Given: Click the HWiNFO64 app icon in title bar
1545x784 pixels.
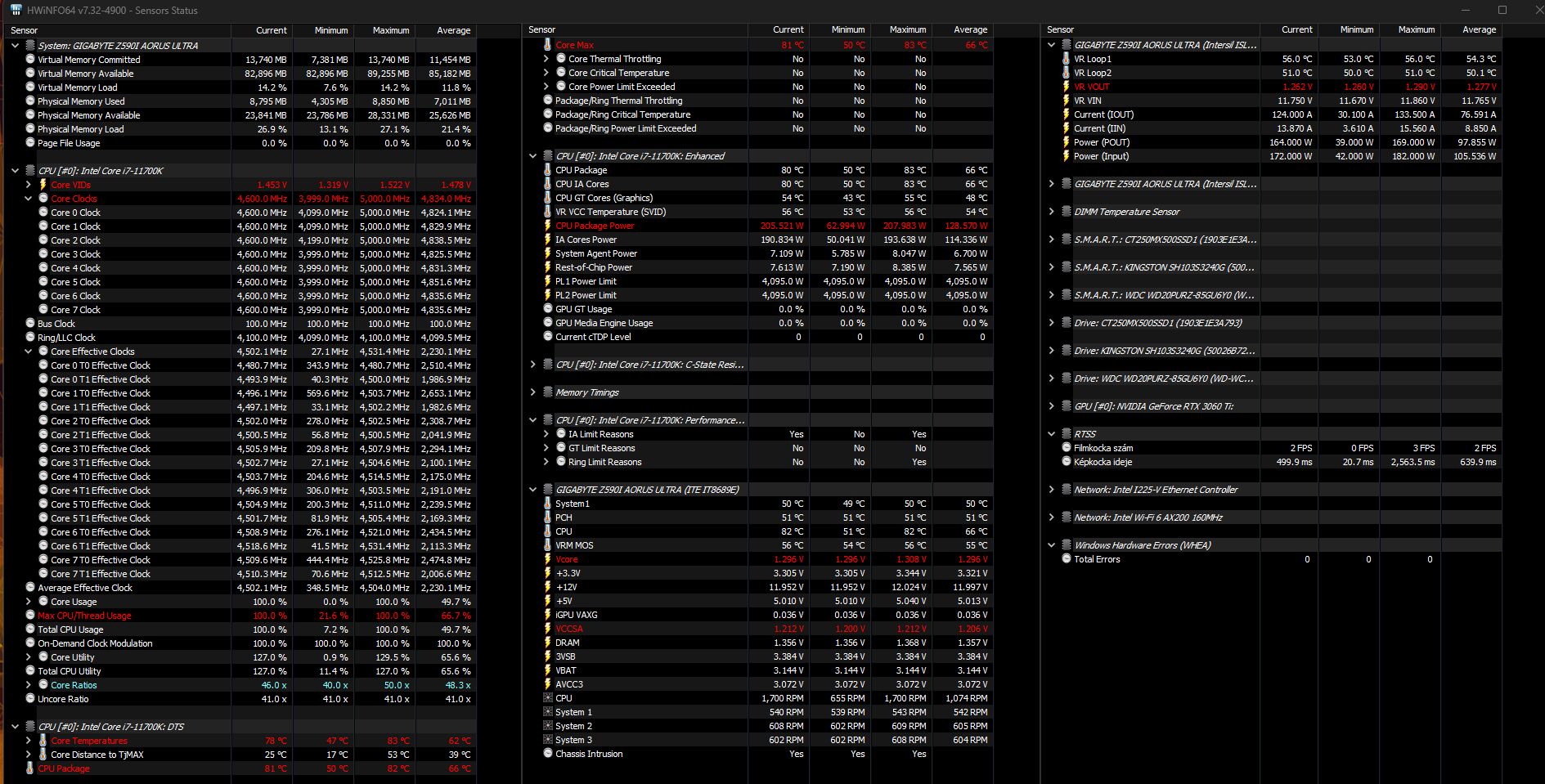Looking at the screenshot, I should pos(16,10).
